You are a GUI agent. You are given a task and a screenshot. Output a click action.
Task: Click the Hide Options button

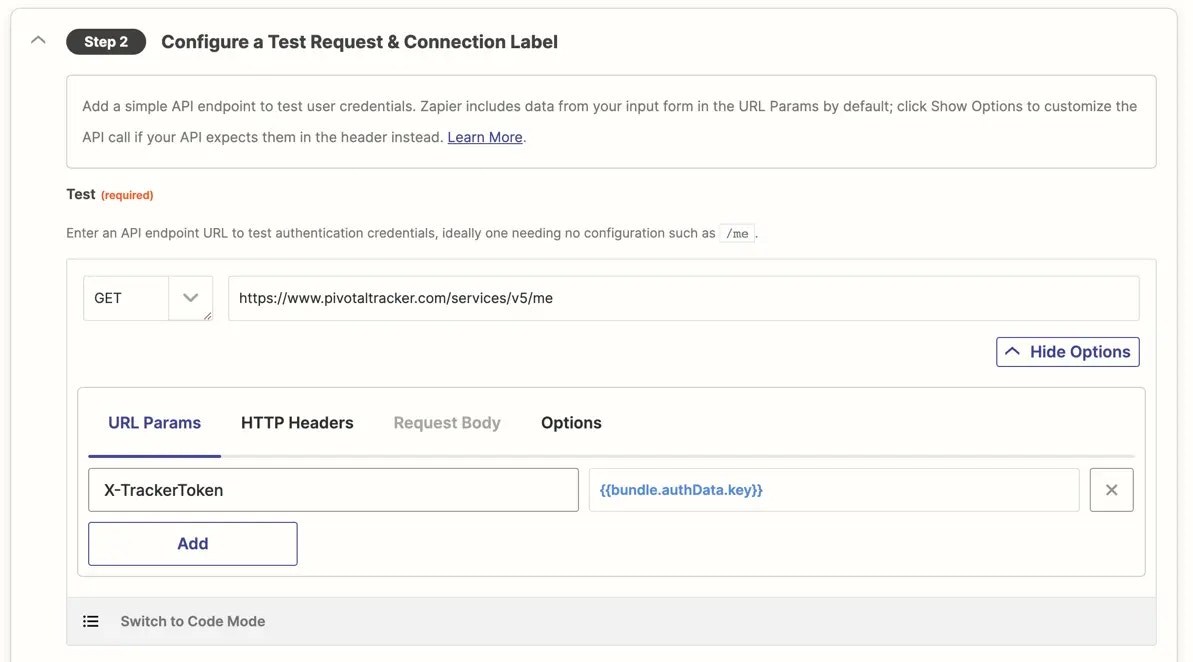click(1067, 352)
